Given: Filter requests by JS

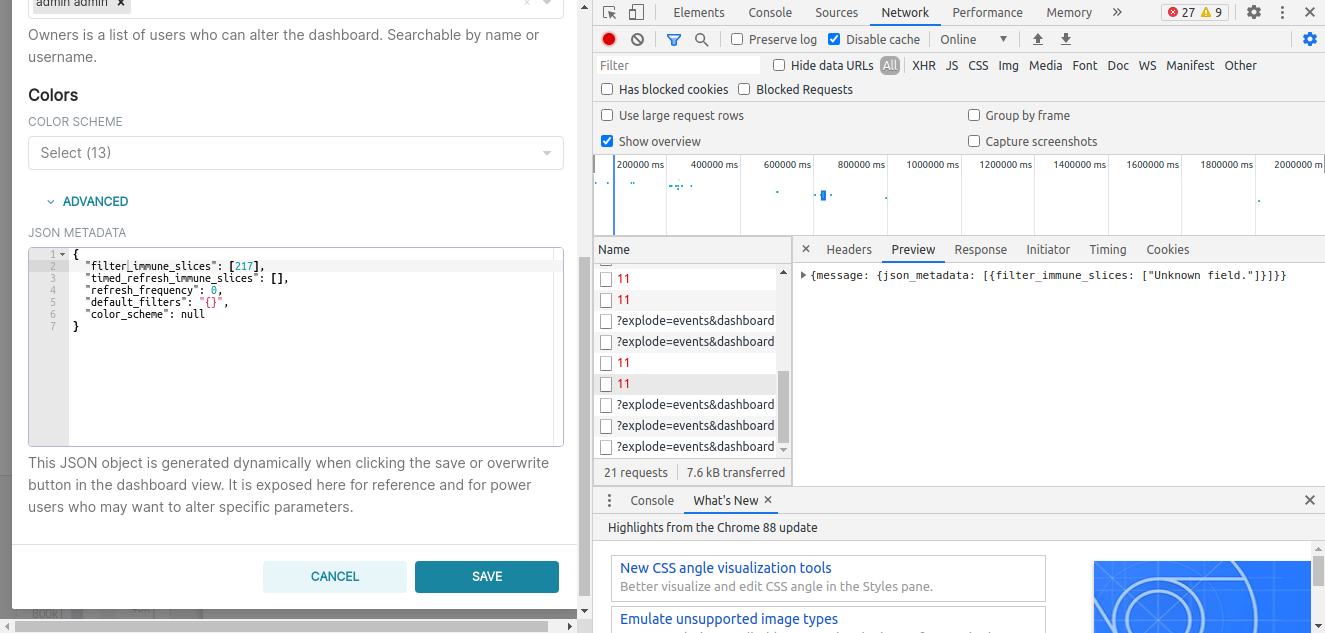Looking at the screenshot, I should point(952,65).
